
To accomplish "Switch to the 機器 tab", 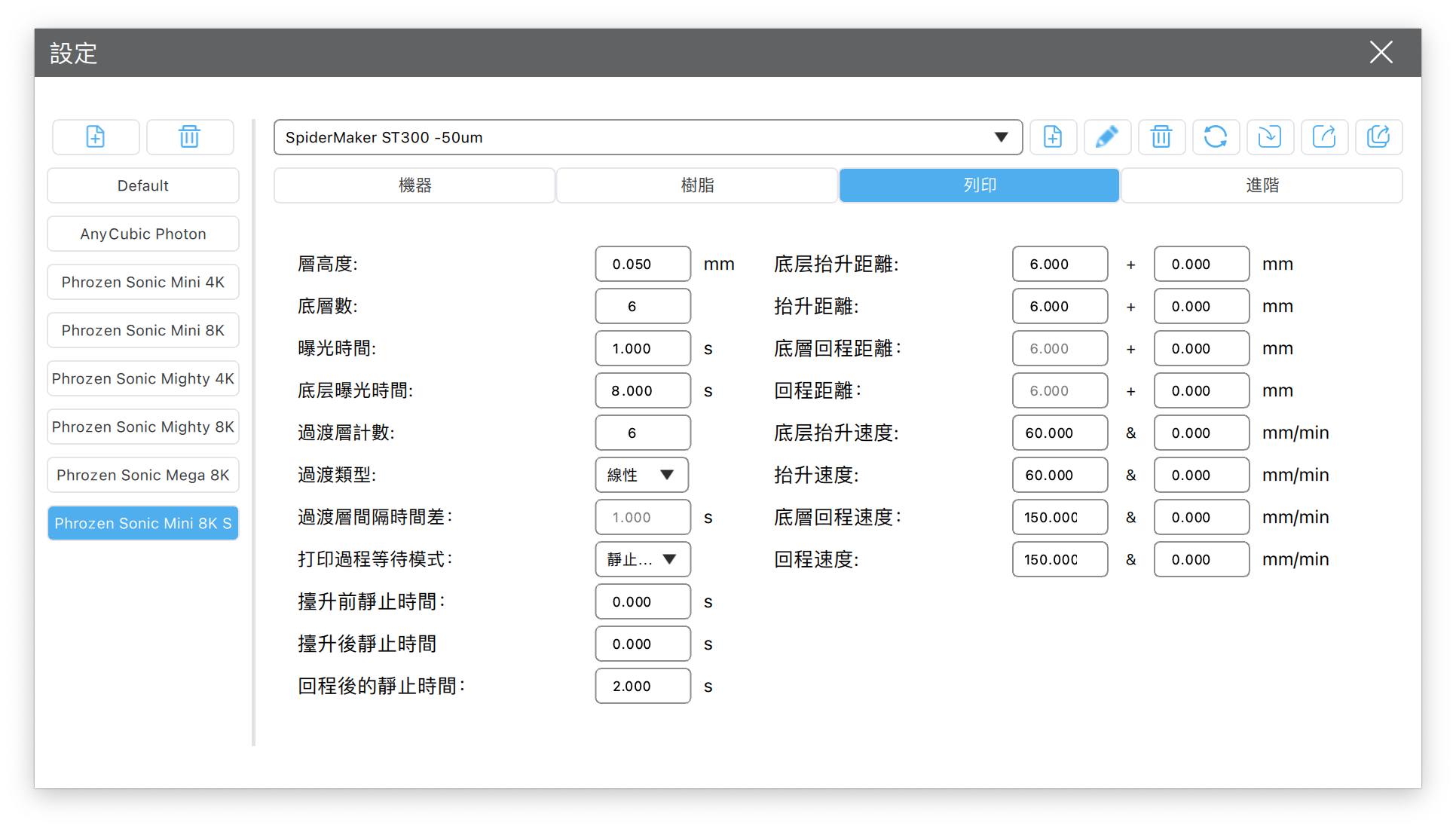I will point(414,185).
